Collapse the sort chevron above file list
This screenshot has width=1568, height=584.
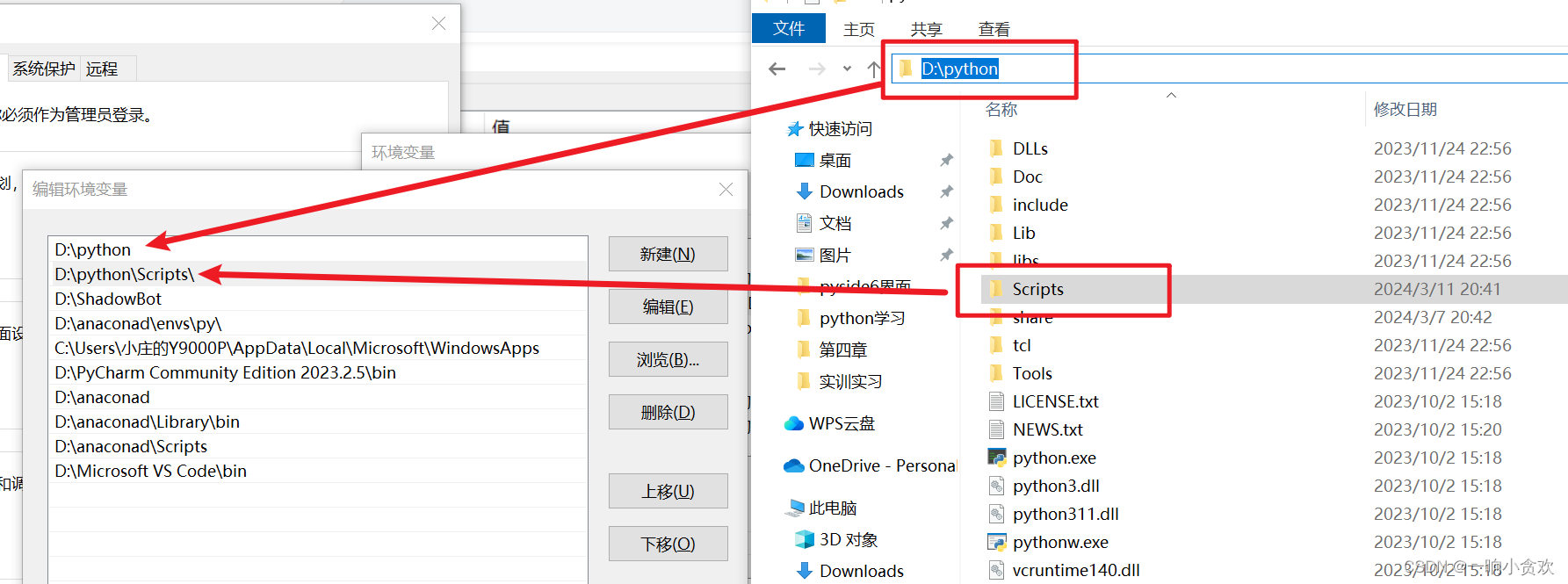(x=1171, y=95)
